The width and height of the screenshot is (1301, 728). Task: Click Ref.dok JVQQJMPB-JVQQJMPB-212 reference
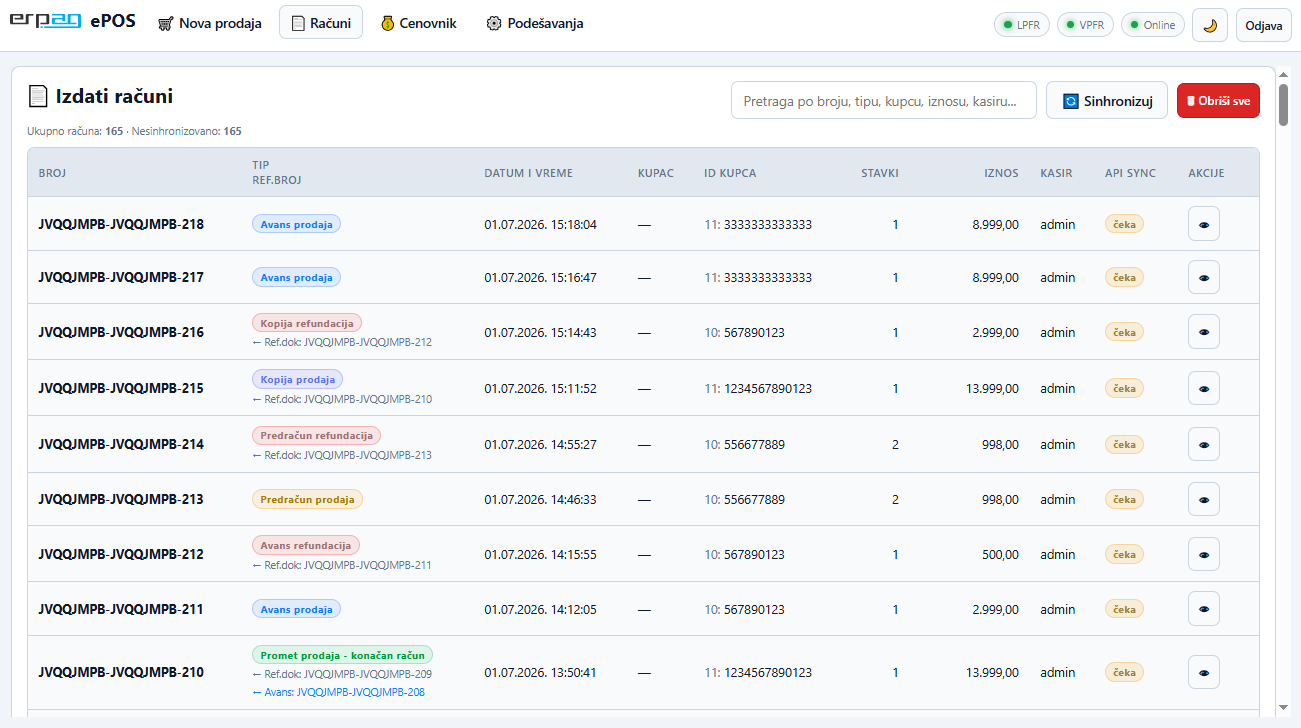click(x=342, y=342)
